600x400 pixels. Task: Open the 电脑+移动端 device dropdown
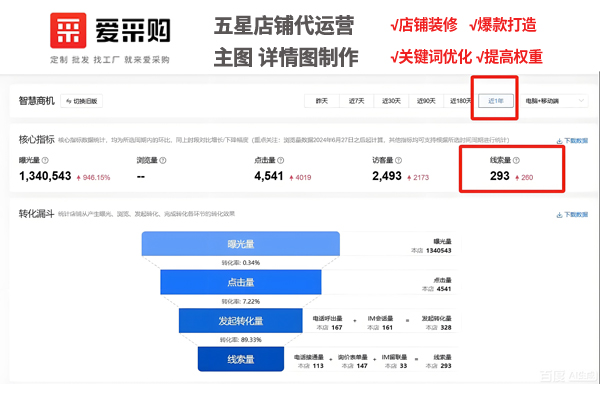[x=554, y=101]
